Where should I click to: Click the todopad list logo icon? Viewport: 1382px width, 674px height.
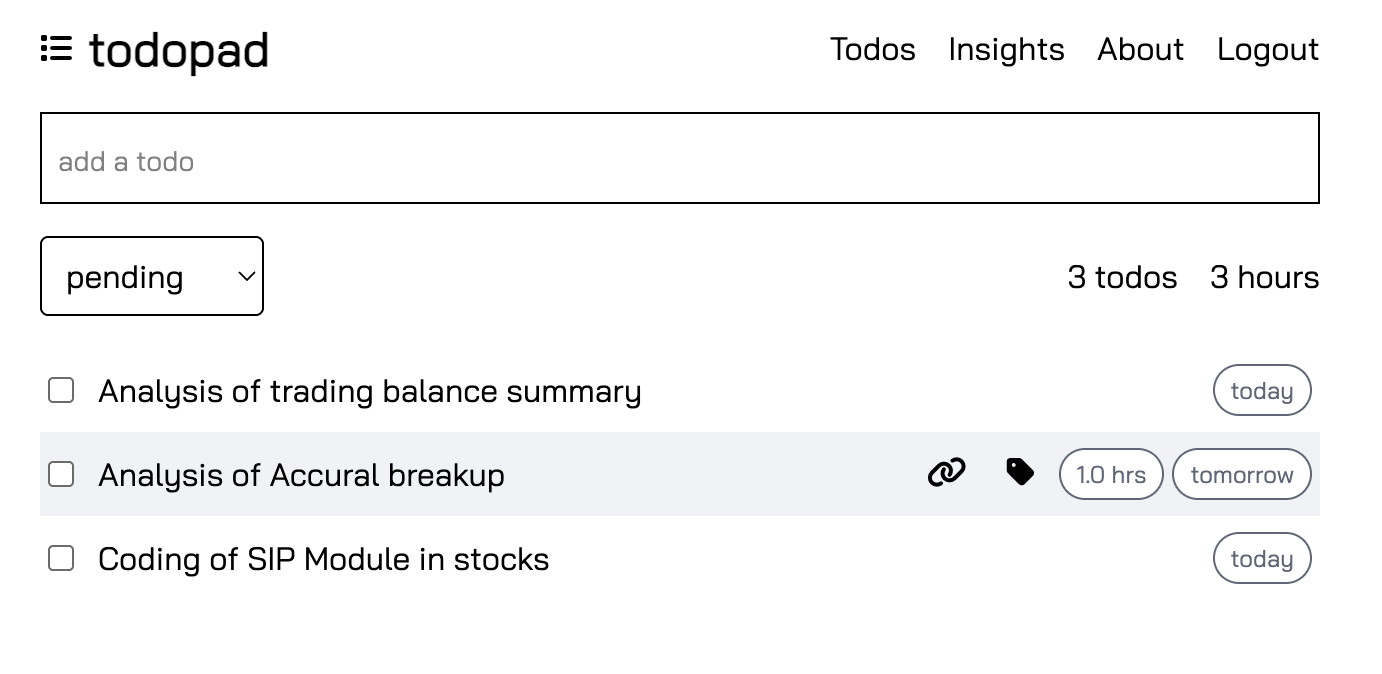point(56,49)
